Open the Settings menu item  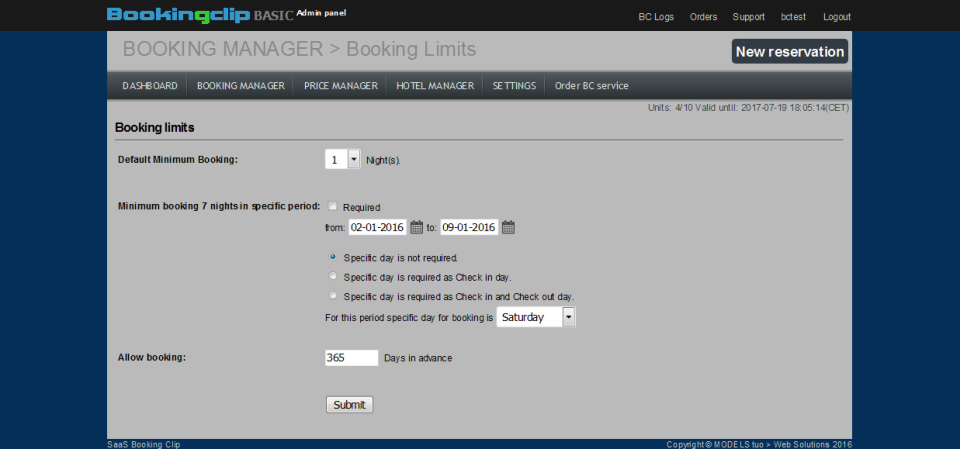click(514, 86)
